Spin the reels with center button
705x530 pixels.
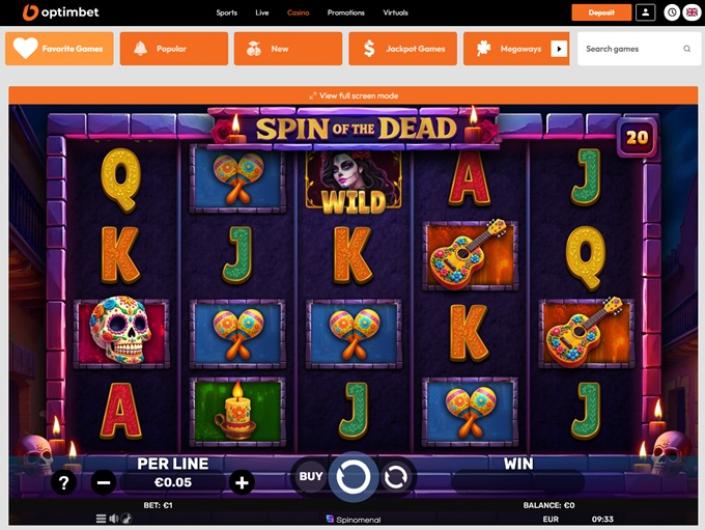click(353, 477)
